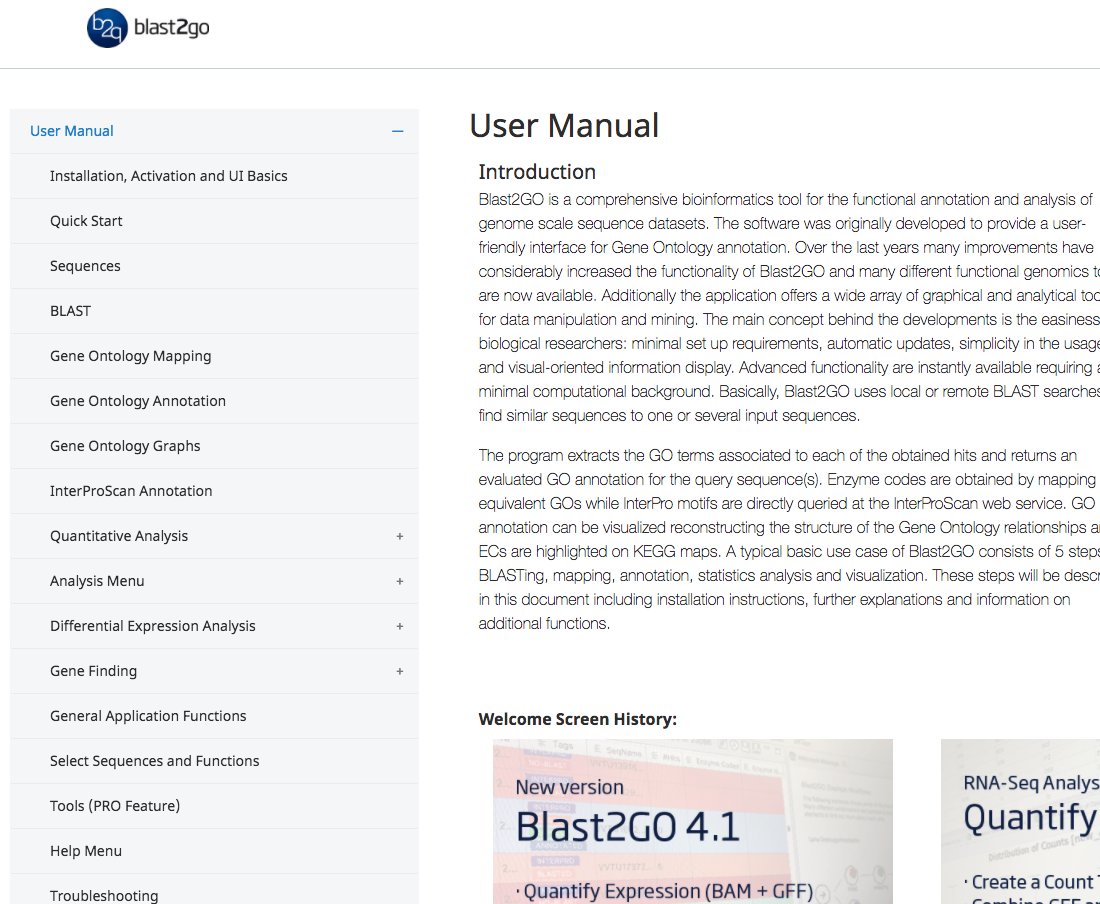Screen dimensions: 1100x904
Task: Open the Gene Finding link
Action: pos(93,670)
